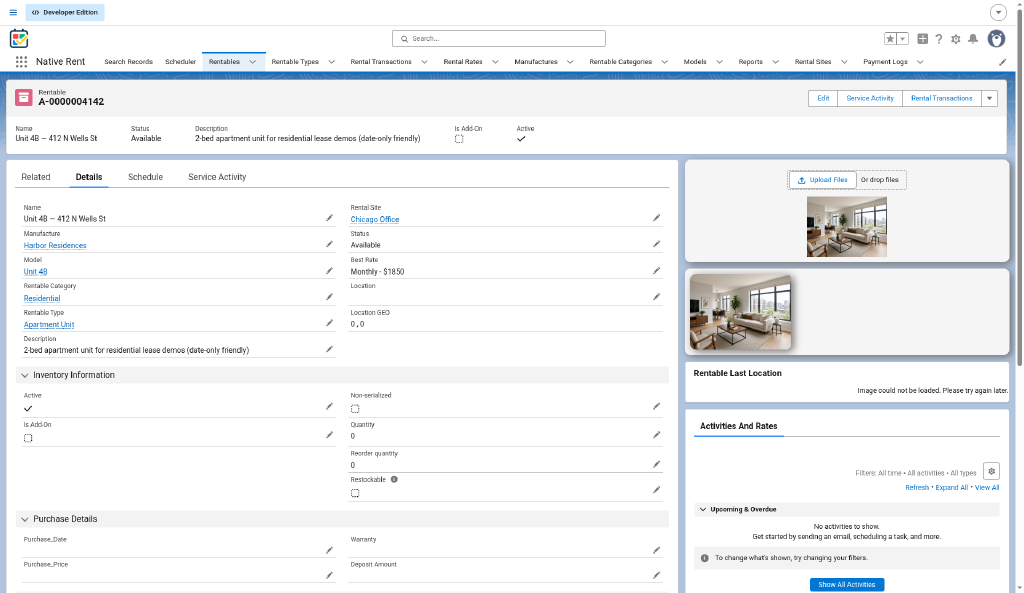
Task: Click the Service Activity button in header
Action: [x=869, y=99]
